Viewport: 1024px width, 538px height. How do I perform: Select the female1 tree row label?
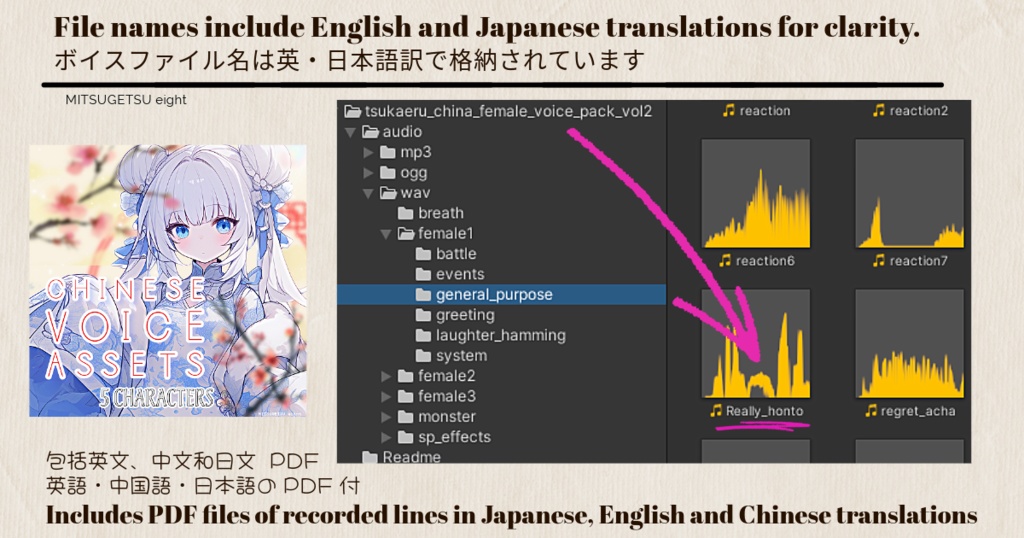[x=446, y=233]
